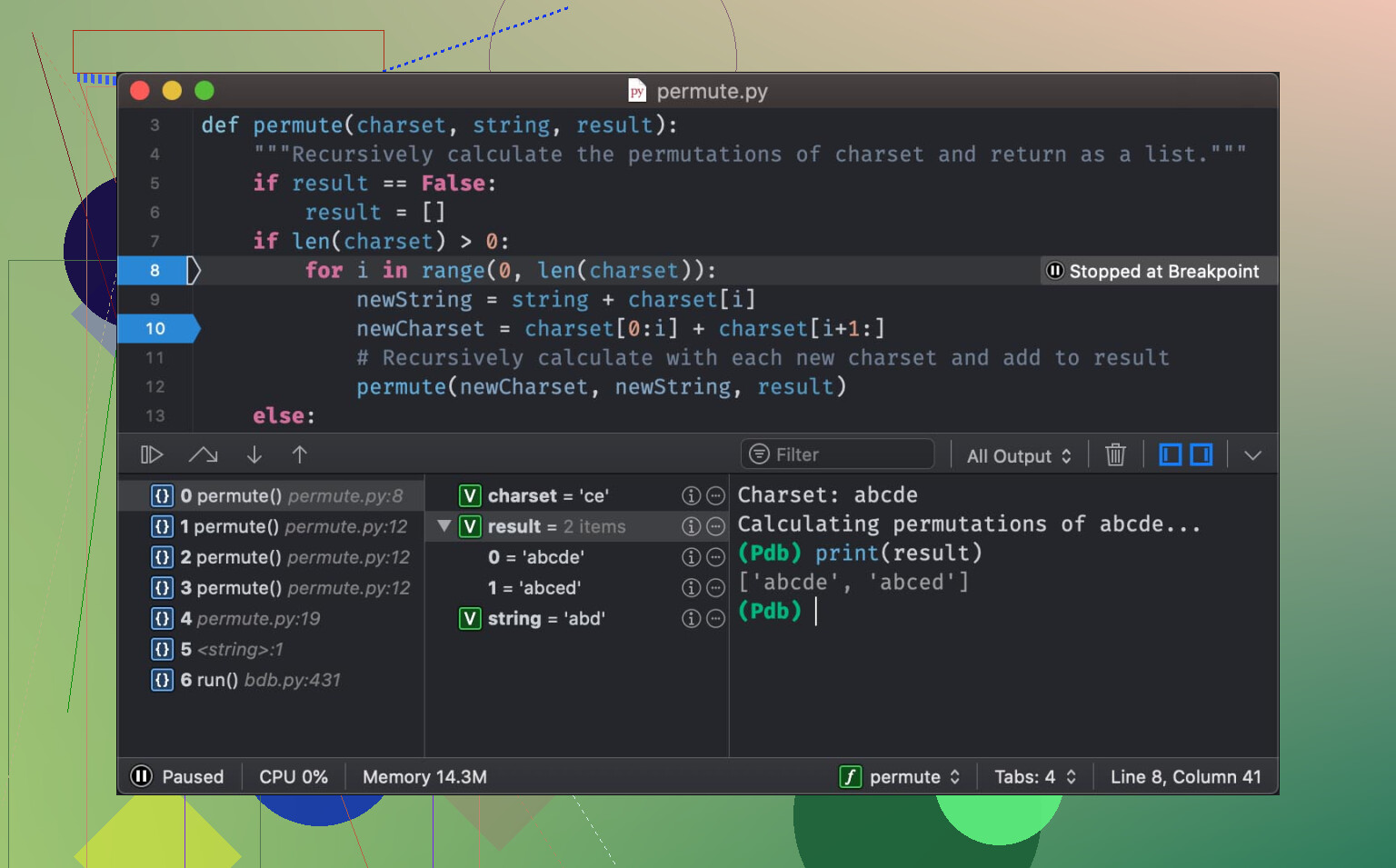Collapse the result variable disclosure triangle
1396x868 pixels.
point(444,526)
